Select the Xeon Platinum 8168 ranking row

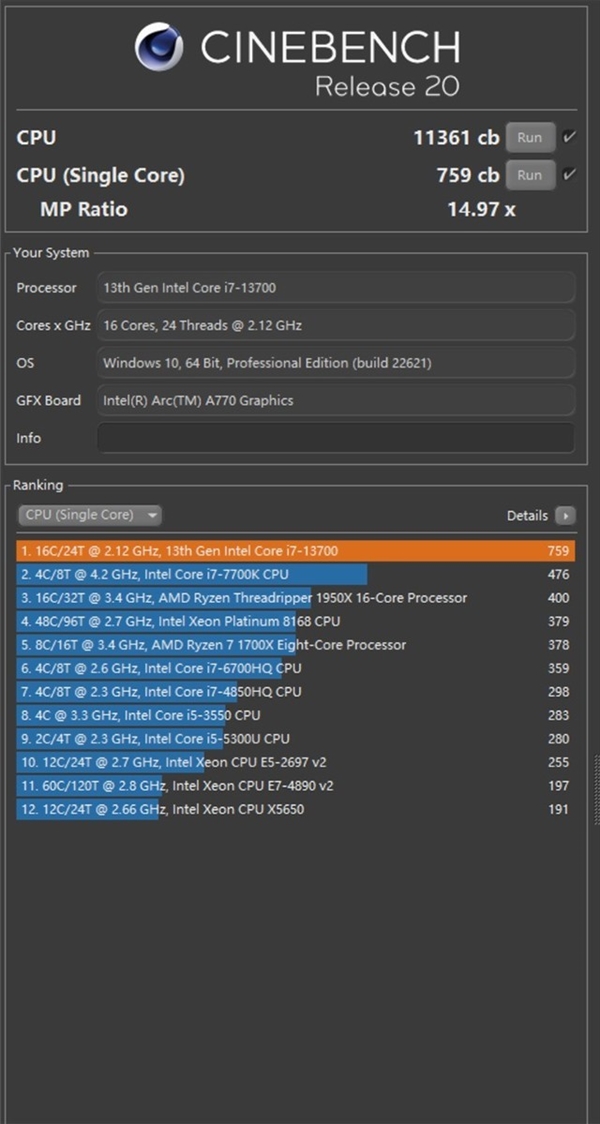tap(295, 621)
